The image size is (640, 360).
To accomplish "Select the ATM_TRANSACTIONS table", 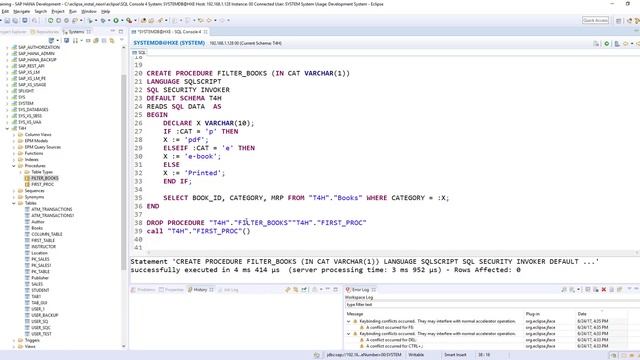I will [x=51, y=209].
